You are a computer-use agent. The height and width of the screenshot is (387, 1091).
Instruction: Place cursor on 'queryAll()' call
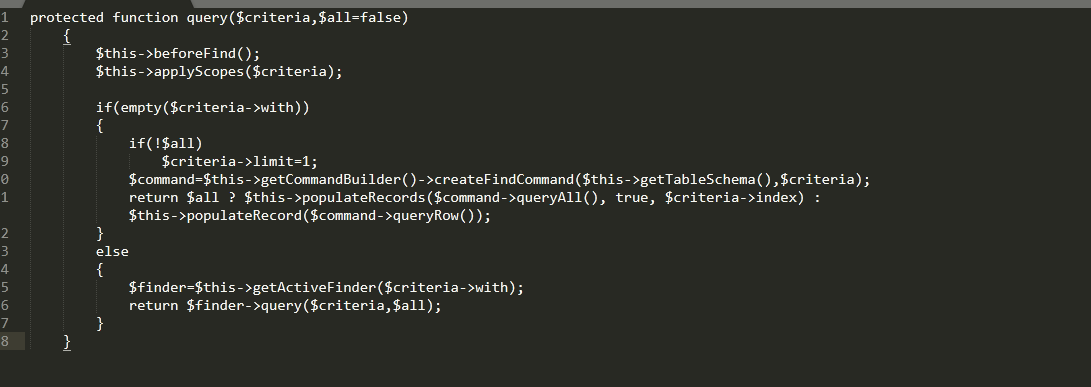tap(558, 198)
